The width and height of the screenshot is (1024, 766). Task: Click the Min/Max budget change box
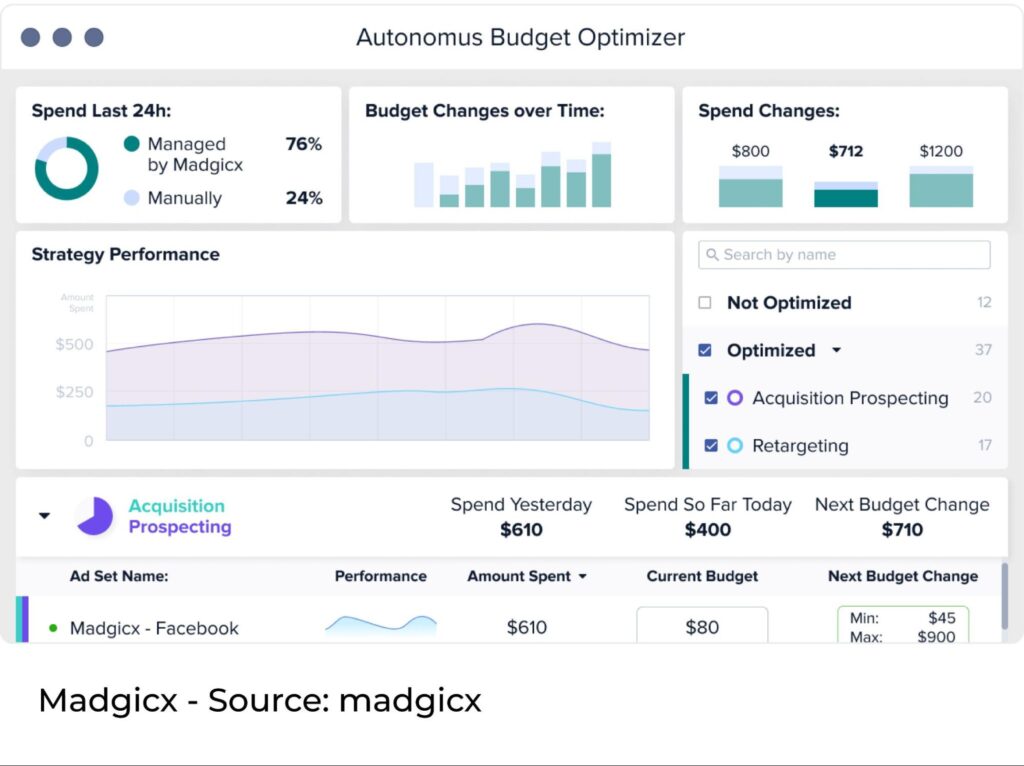pyautogui.click(x=903, y=626)
